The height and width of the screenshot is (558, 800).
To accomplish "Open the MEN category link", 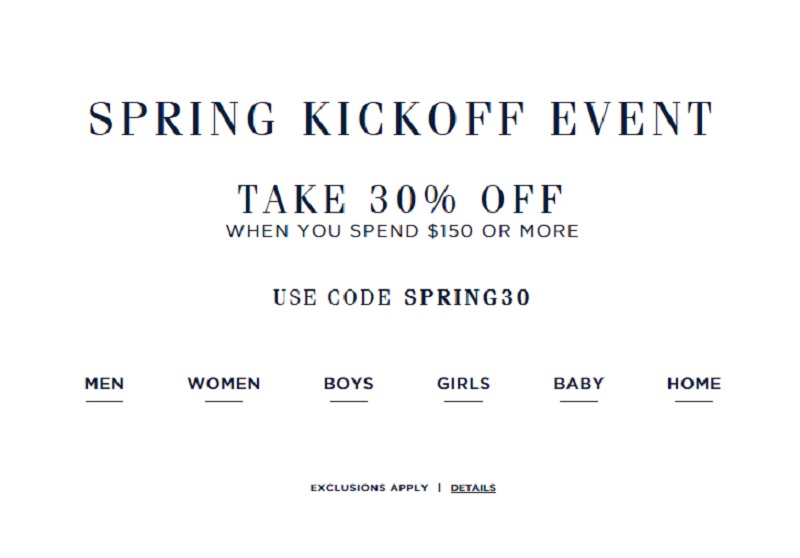I will pos(104,384).
